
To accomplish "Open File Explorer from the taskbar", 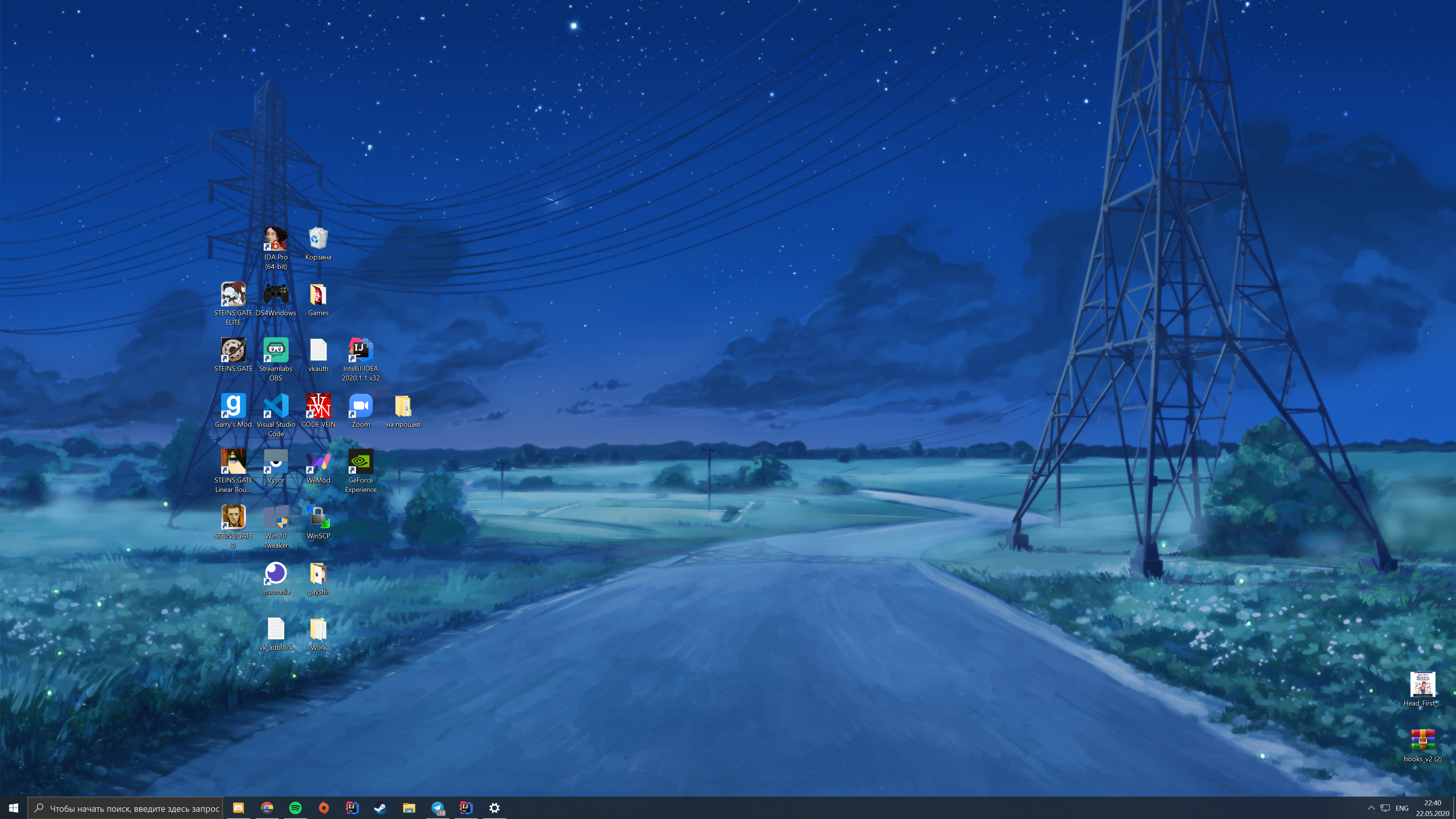I will pos(409,808).
